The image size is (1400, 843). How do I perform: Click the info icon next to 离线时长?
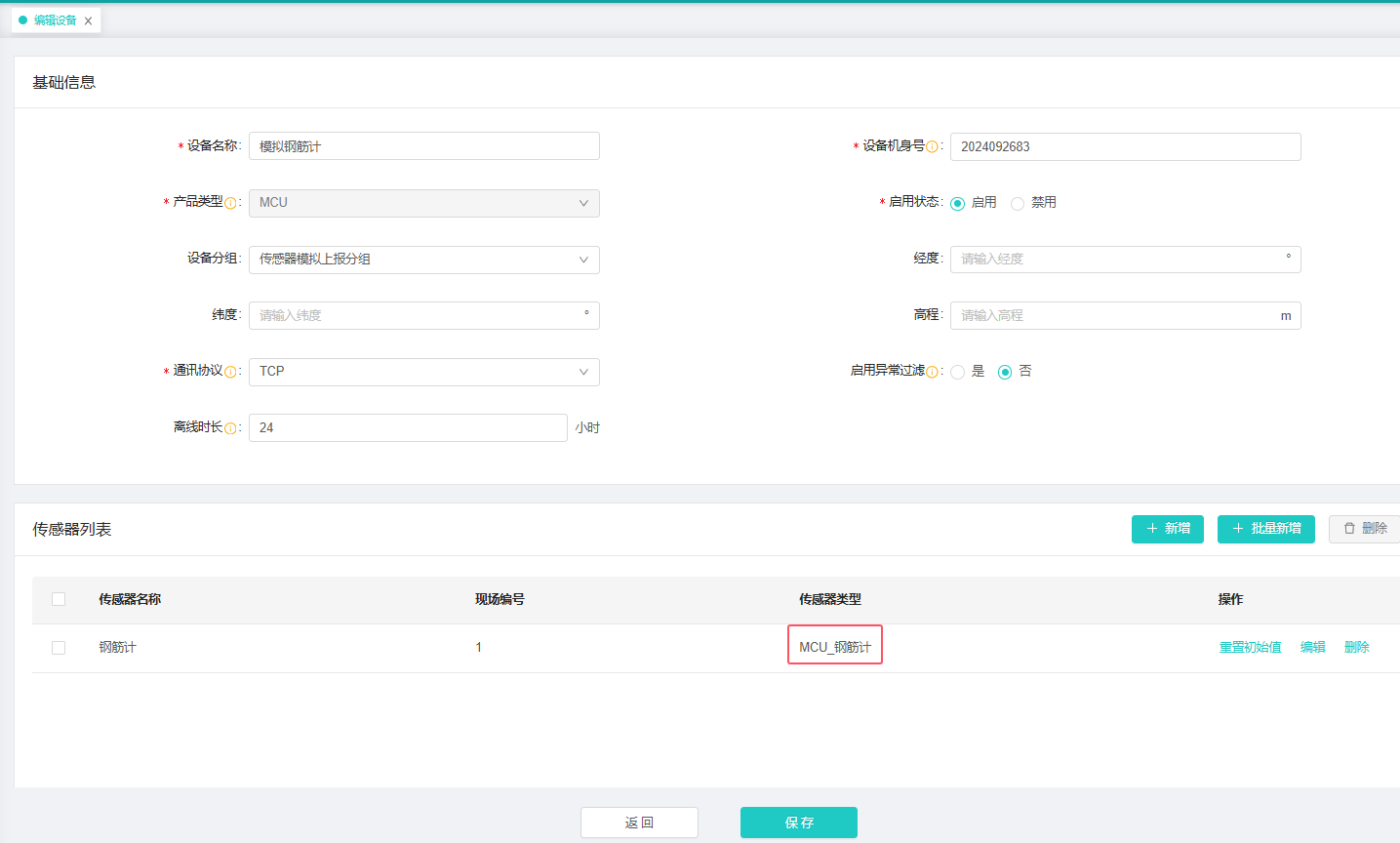click(230, 428)
